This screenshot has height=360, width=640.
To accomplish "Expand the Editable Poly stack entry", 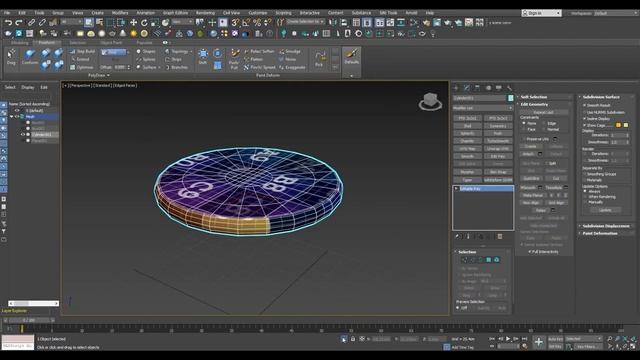I will point(456,189).
